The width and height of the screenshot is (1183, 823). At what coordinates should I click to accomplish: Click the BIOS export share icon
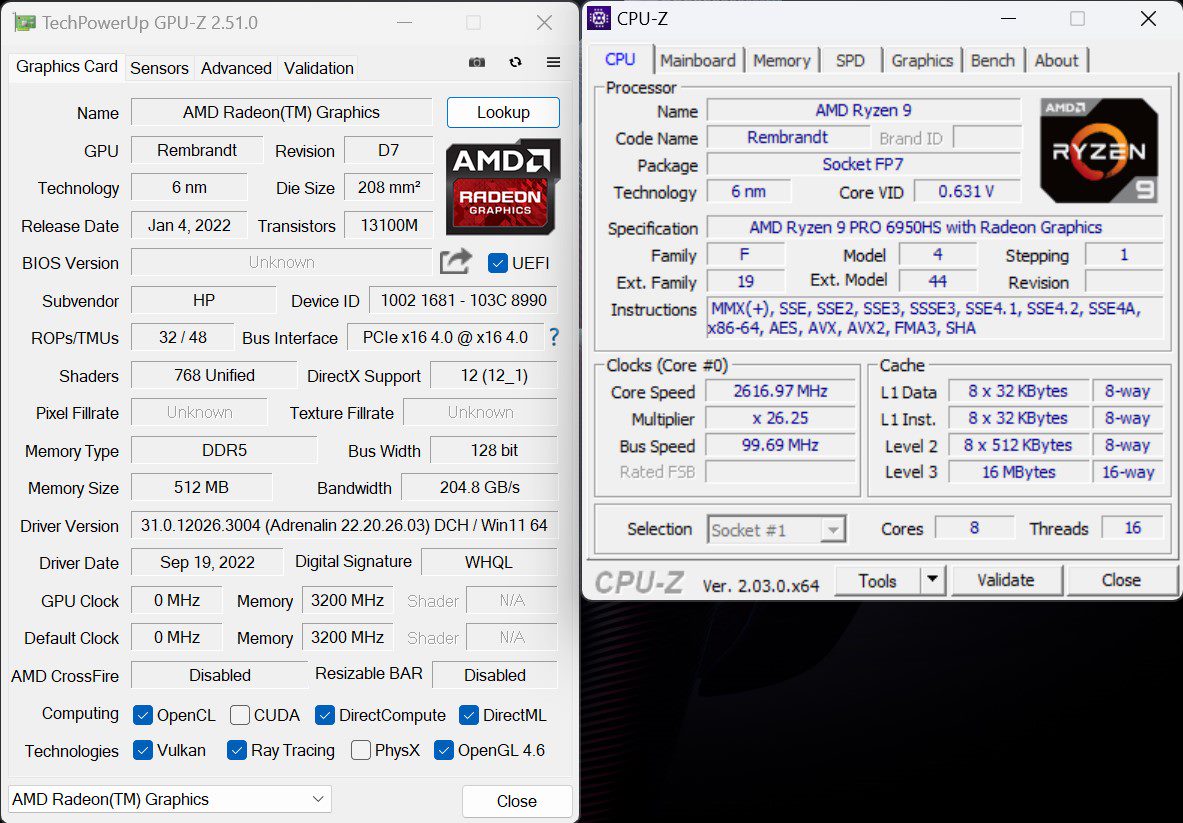click(456, 262)
